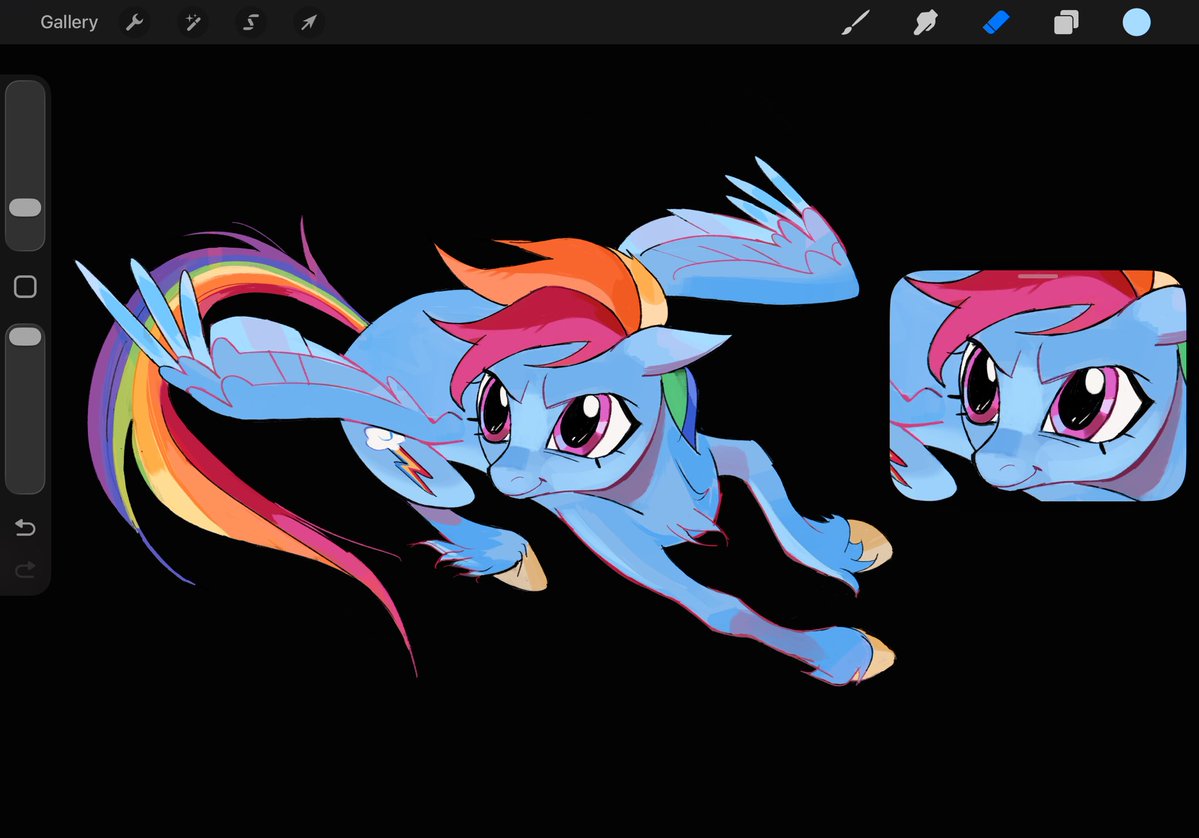Undo the last stroke with undo arrow
Viewport: 1199px width, 838px height.
(x=25, y=527)
